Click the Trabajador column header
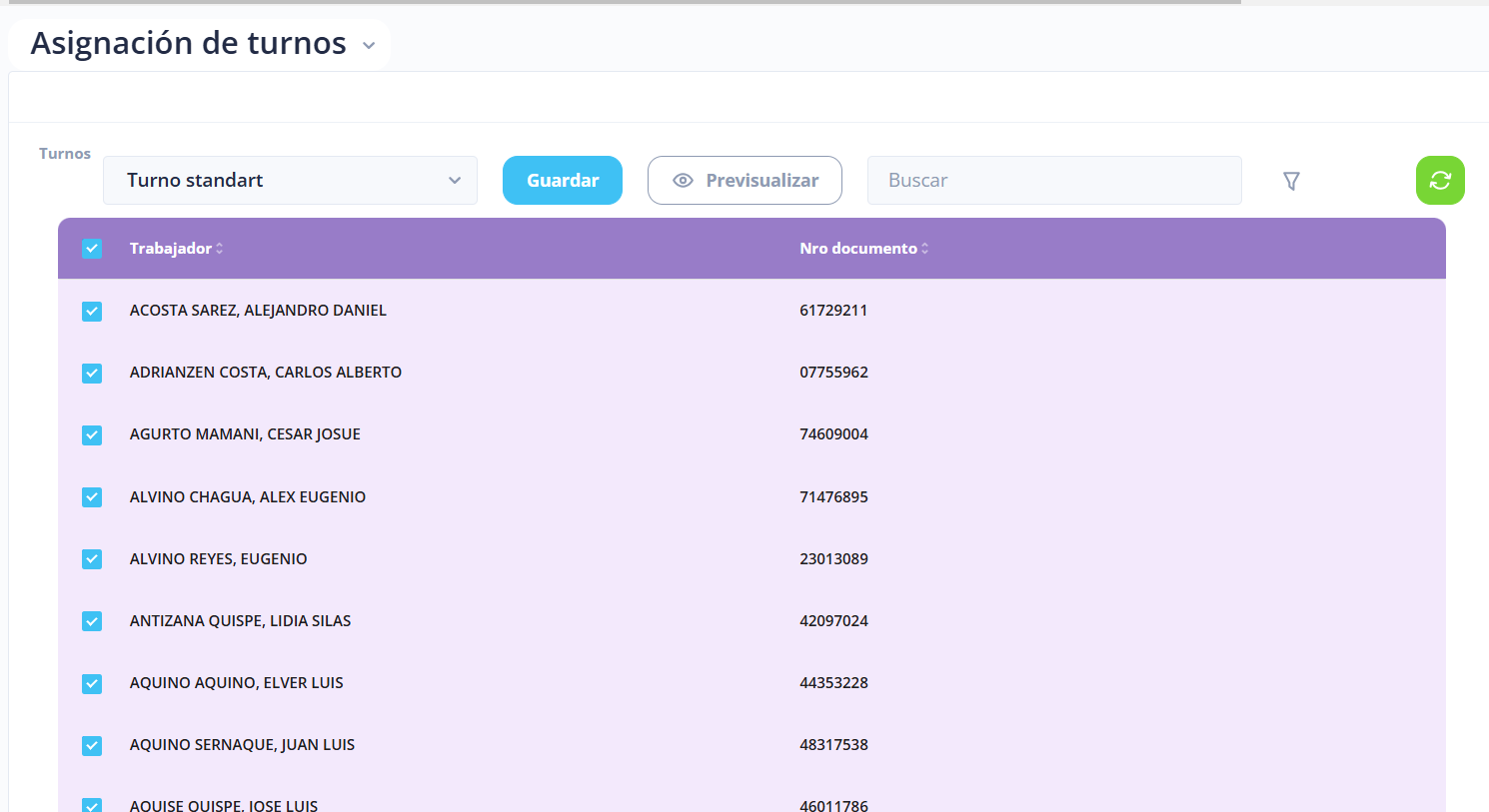The width and height of the screenshot is (1489, 812). 170,249
